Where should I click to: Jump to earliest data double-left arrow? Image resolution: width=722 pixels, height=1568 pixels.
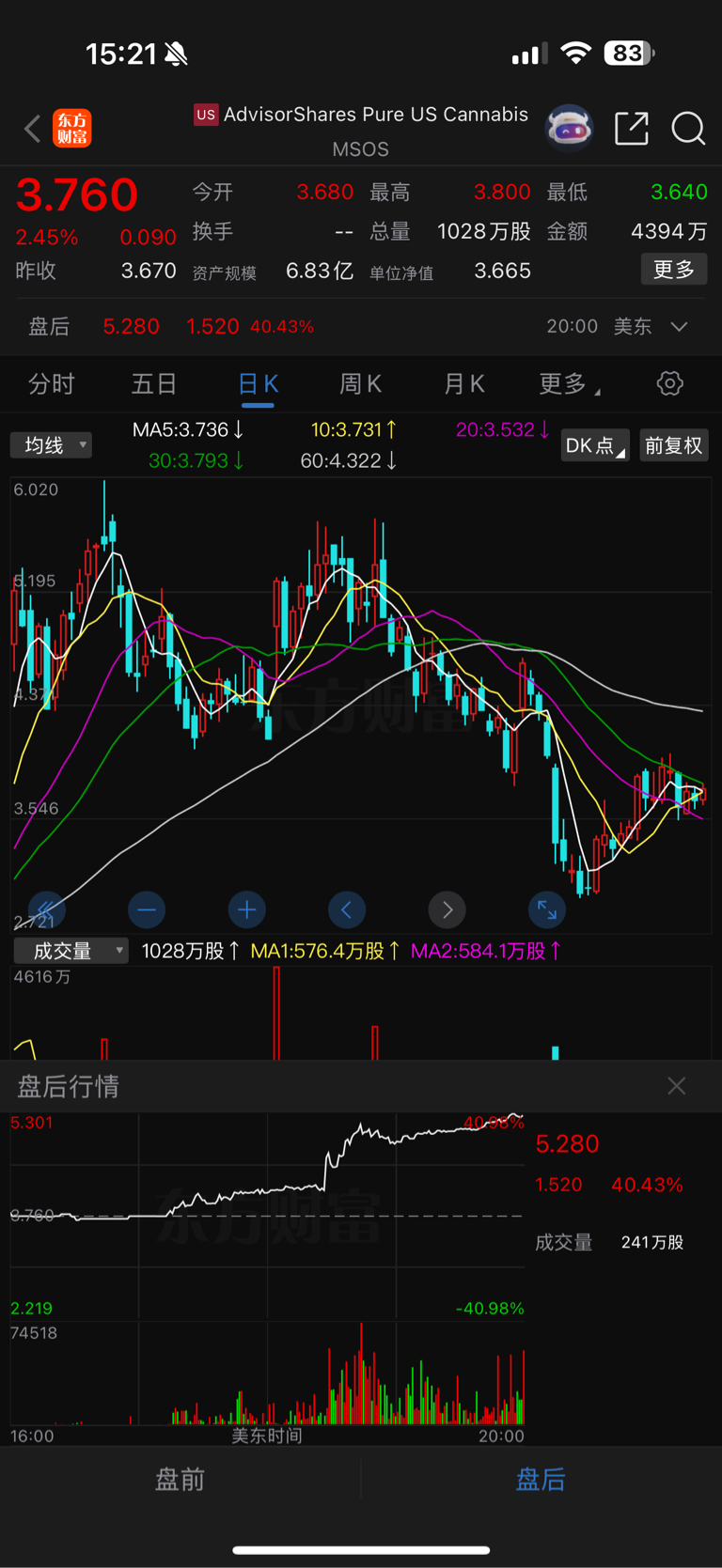pyautogui.click(x=46, y=909)
